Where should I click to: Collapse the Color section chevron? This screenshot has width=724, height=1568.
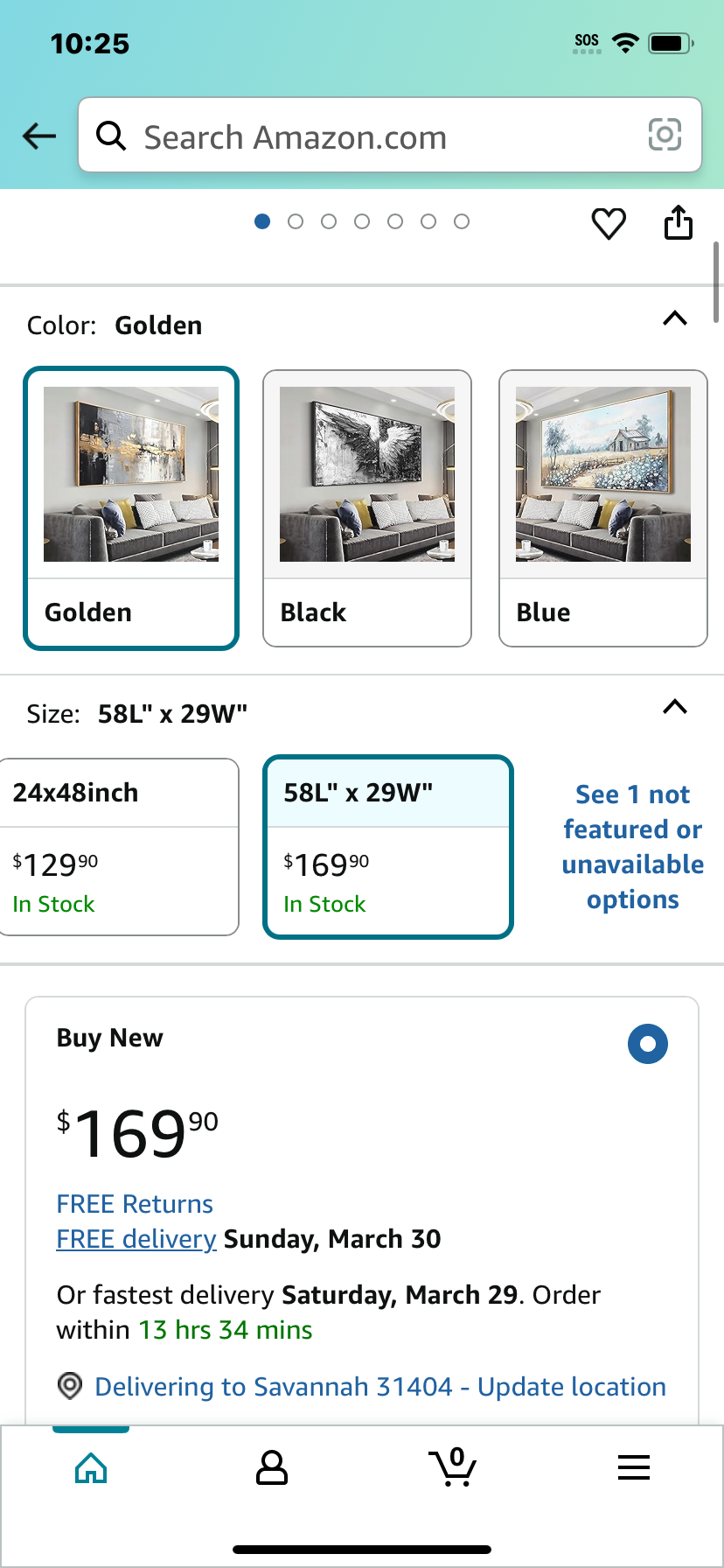[675, 318]
